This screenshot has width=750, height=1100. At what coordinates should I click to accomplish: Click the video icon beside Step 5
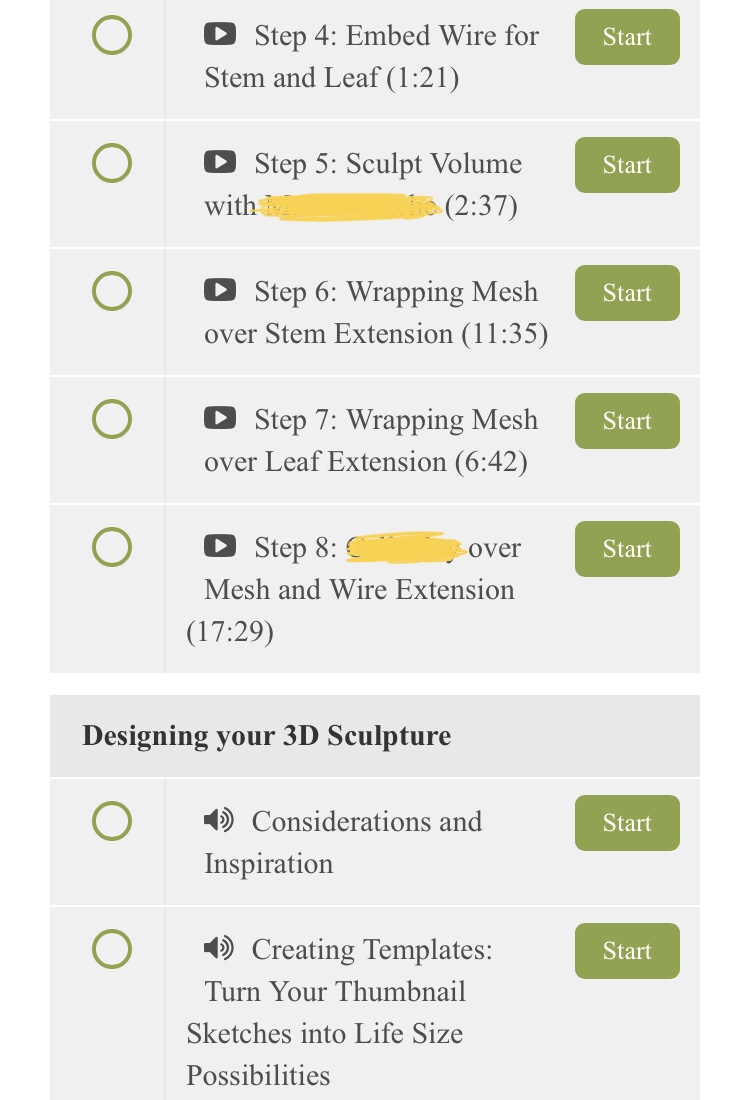[220, 161]
